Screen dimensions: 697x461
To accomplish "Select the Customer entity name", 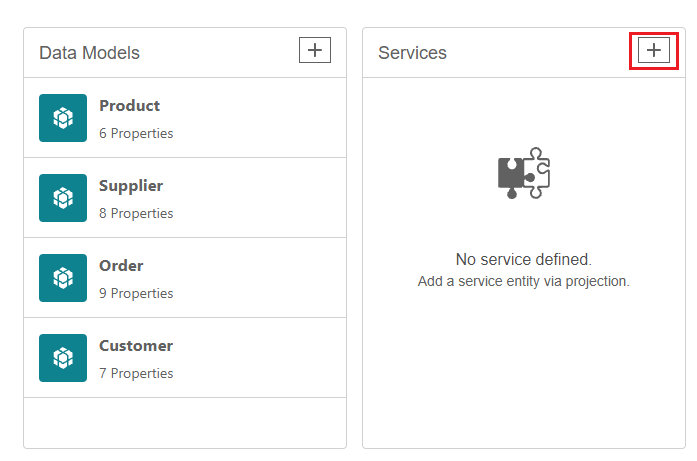I will (136, 345).
